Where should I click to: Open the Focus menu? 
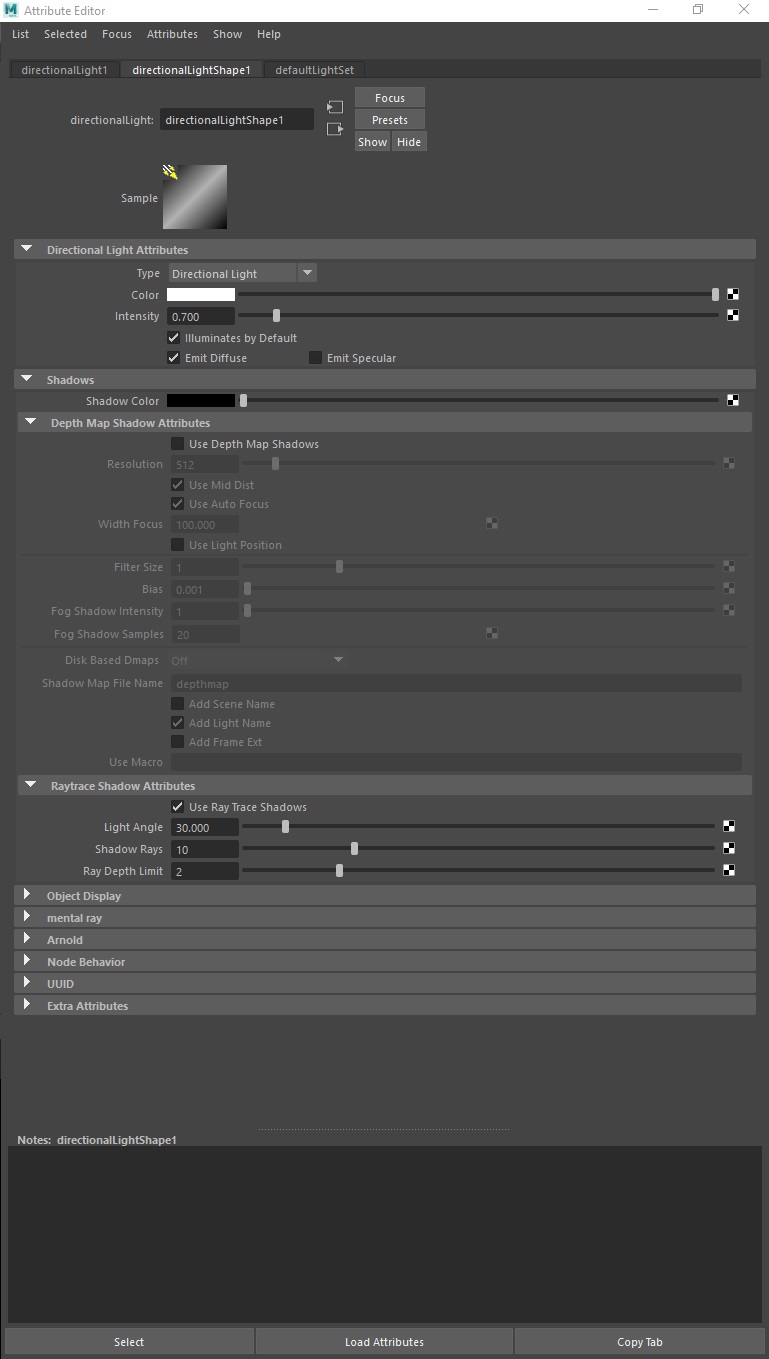tap(117, 34)
